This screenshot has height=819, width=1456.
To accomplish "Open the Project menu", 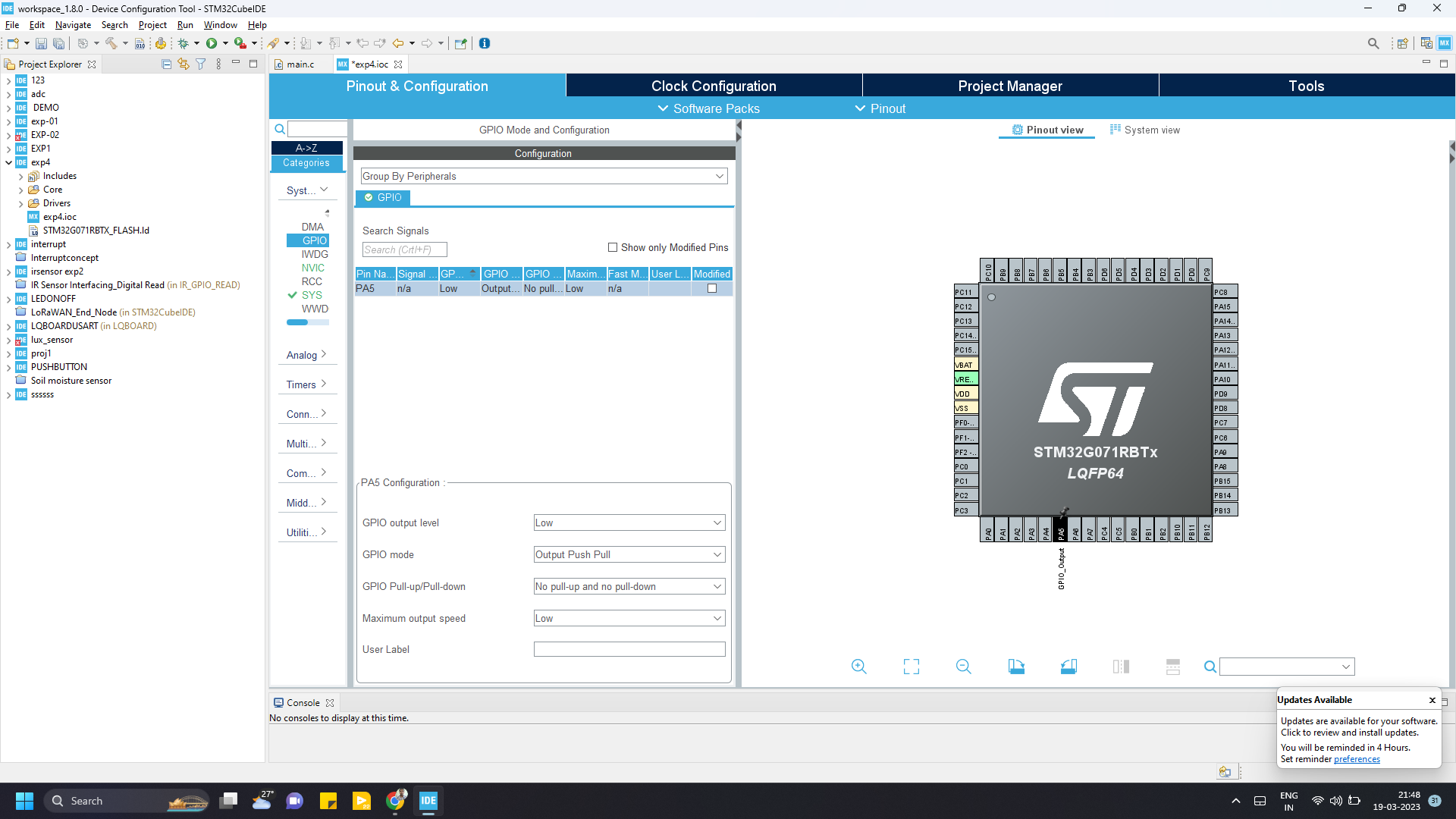I will (x=152, y=25).
